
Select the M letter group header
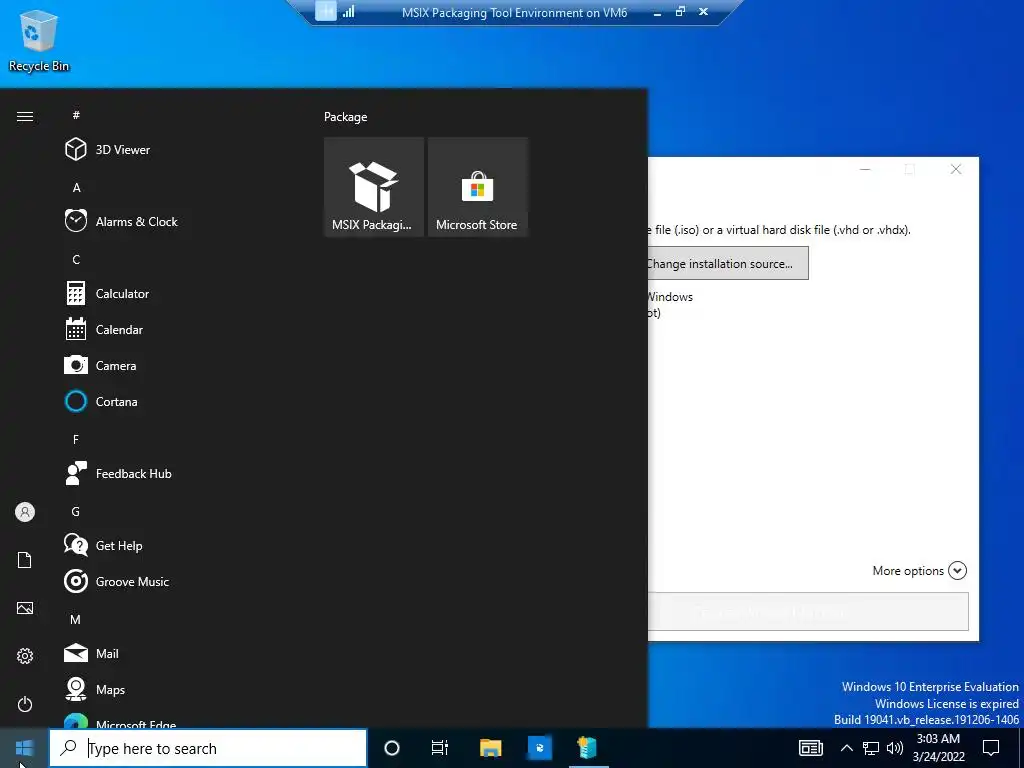[x=76, y=619]
